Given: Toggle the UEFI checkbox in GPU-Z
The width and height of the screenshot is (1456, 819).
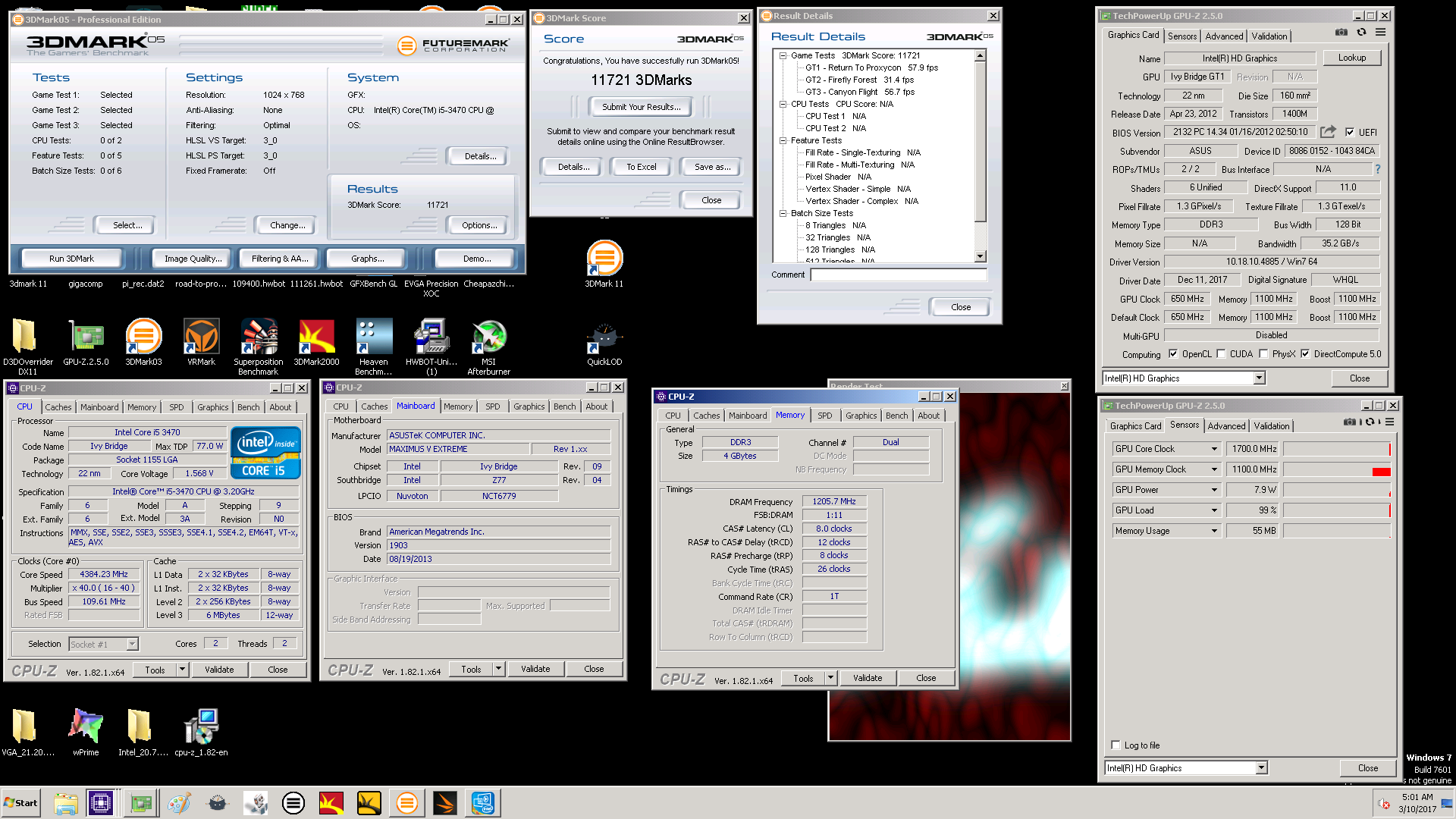Looking at the screenshot, I should tap(1350, 132).
